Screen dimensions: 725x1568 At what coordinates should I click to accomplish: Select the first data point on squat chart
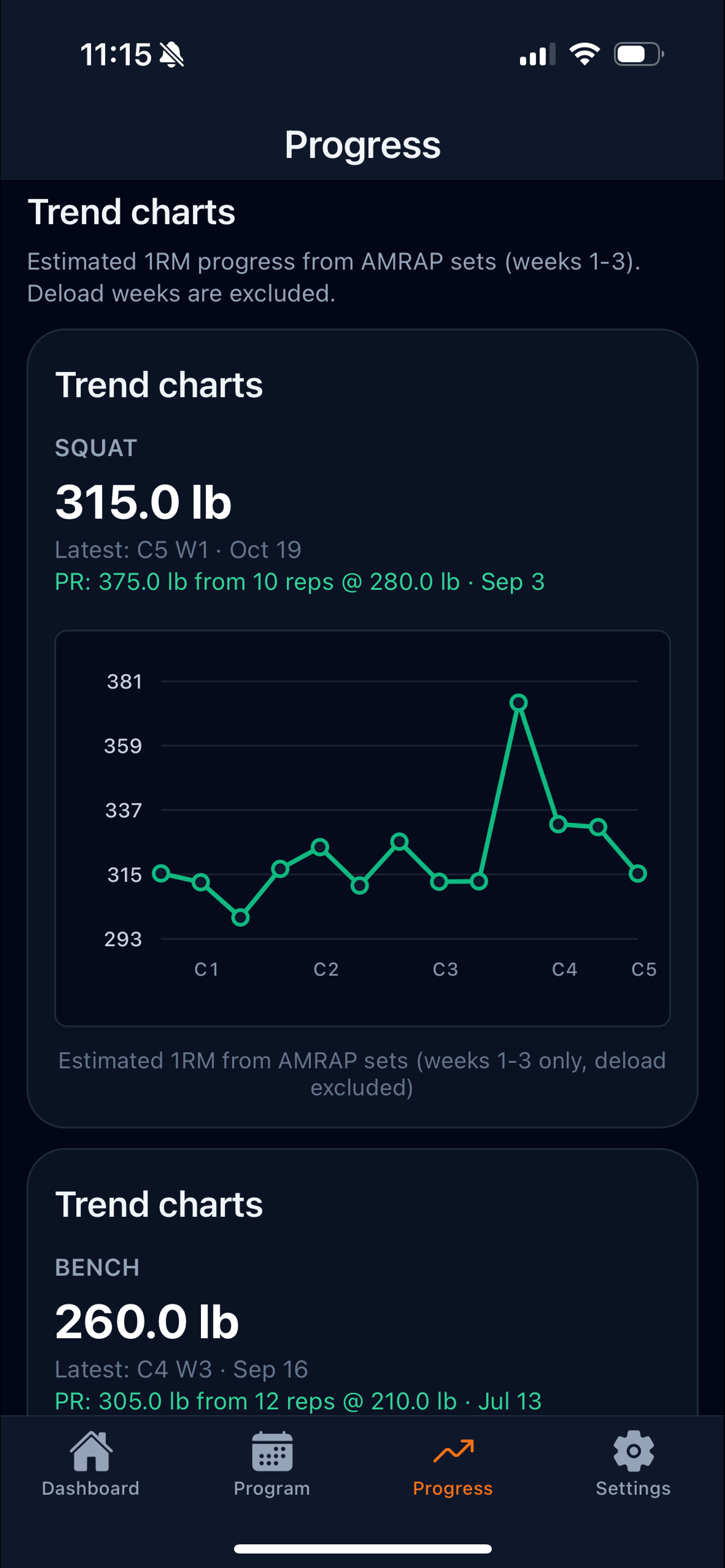pyautogui.click(x=161, y=874)
